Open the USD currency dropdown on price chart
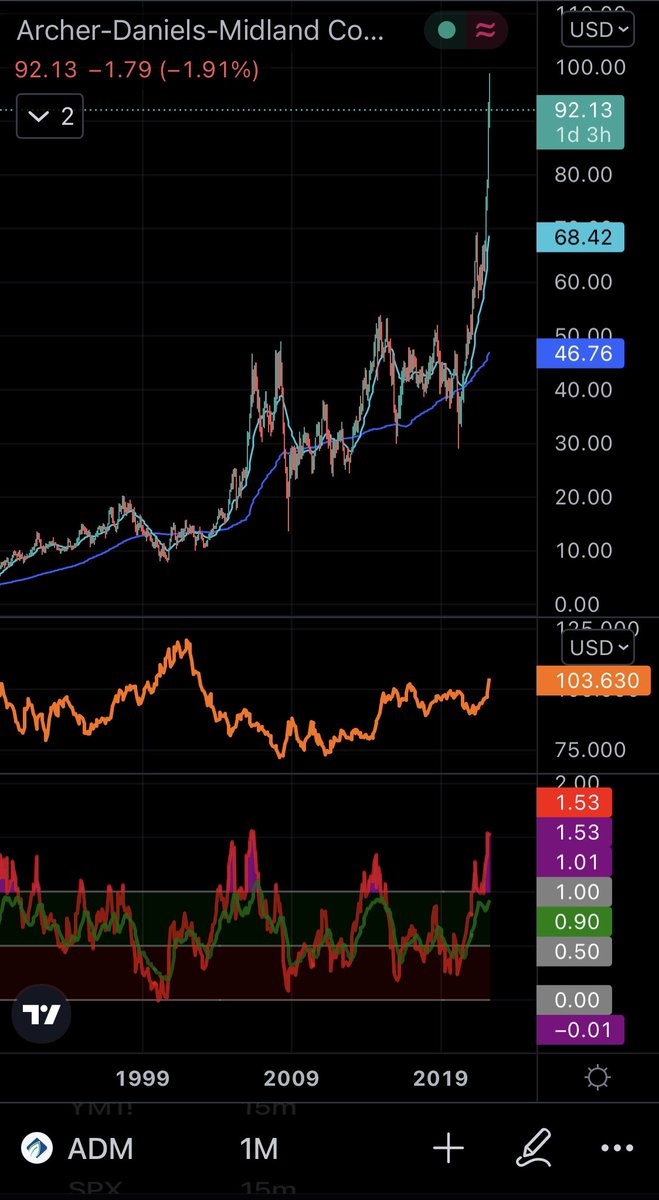This screenshot has height=1200, width=659. (599, 29)
